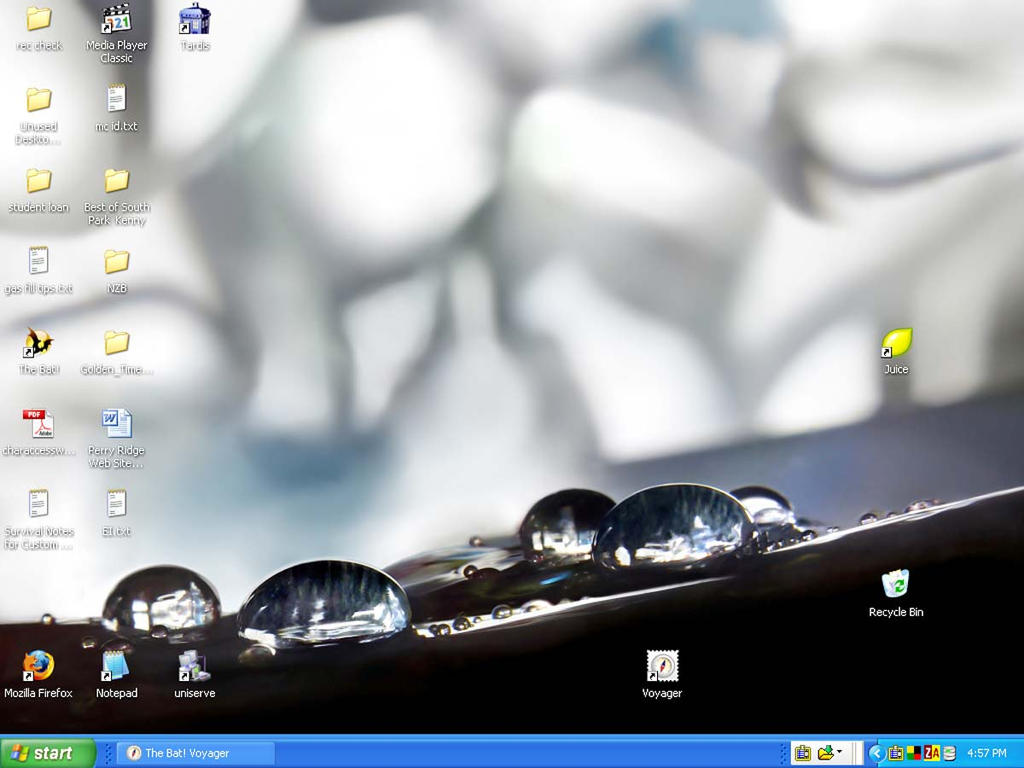Launch the Juice lemon shortcut
The width and height of the screenshot is (1024, 768).
896,351
